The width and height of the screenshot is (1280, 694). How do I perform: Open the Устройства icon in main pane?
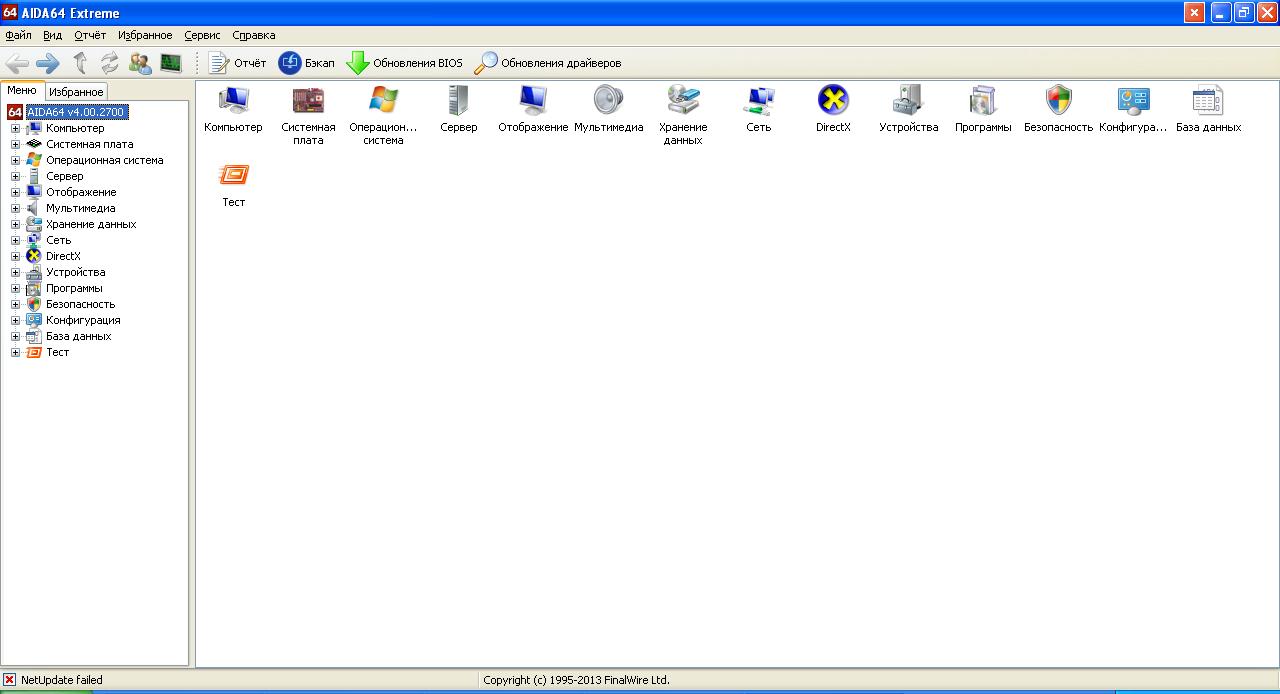(x=908, y=100)
